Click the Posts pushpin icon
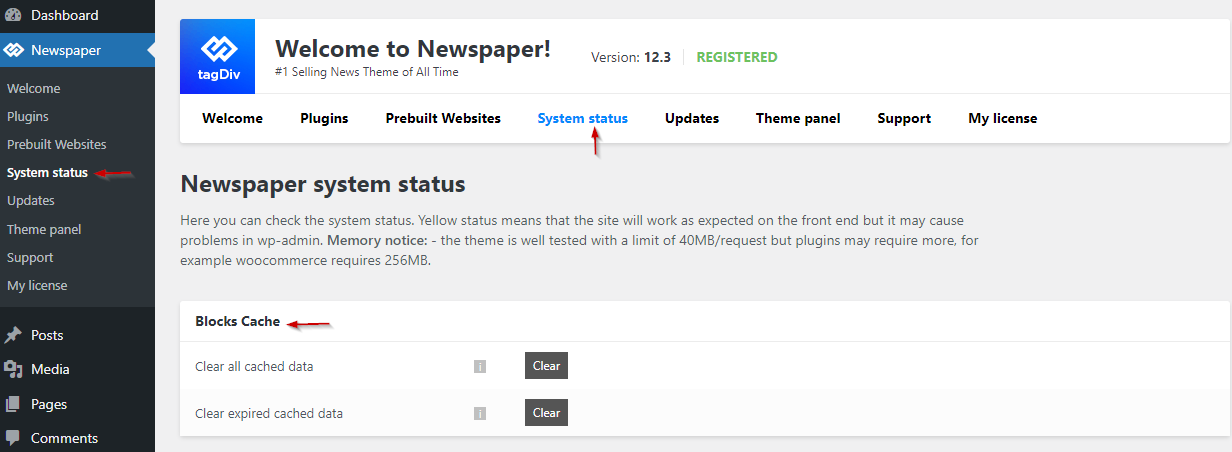The width and height of the screenshot is (1232, 452). click(x=13, y=335)
